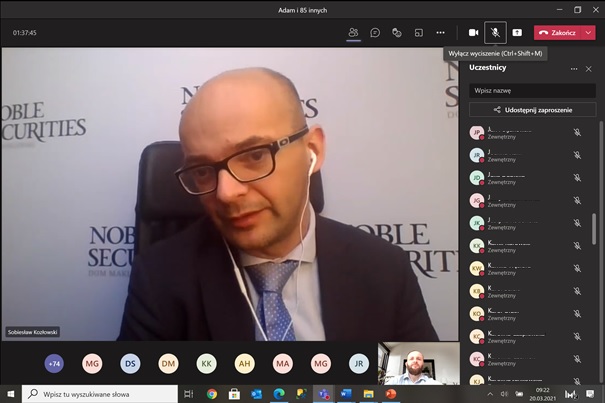Click the Zakończ button to leave meeting
Image resolution: width=605 pixels, height=403 pixels.
click(x=558, y=32)
